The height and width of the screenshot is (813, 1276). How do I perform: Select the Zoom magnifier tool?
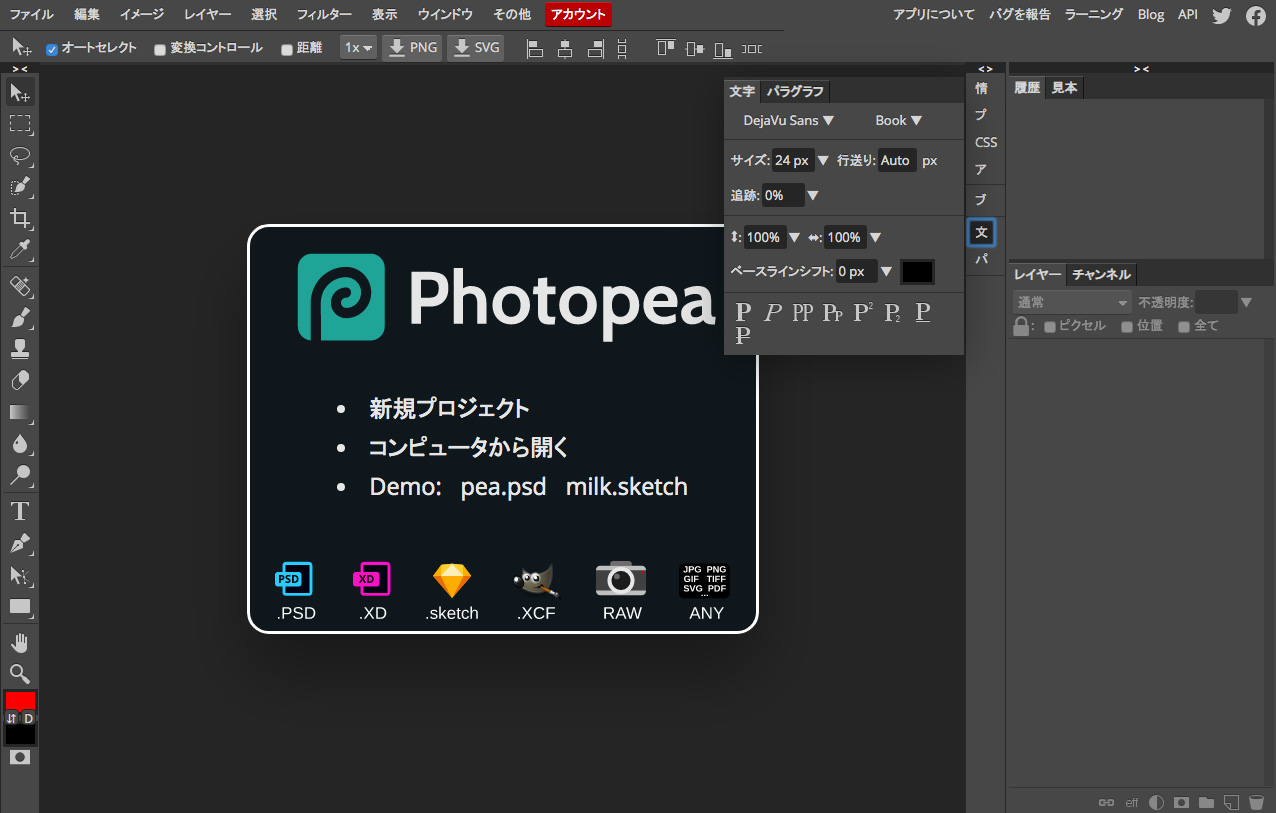[x=19, y=673]
